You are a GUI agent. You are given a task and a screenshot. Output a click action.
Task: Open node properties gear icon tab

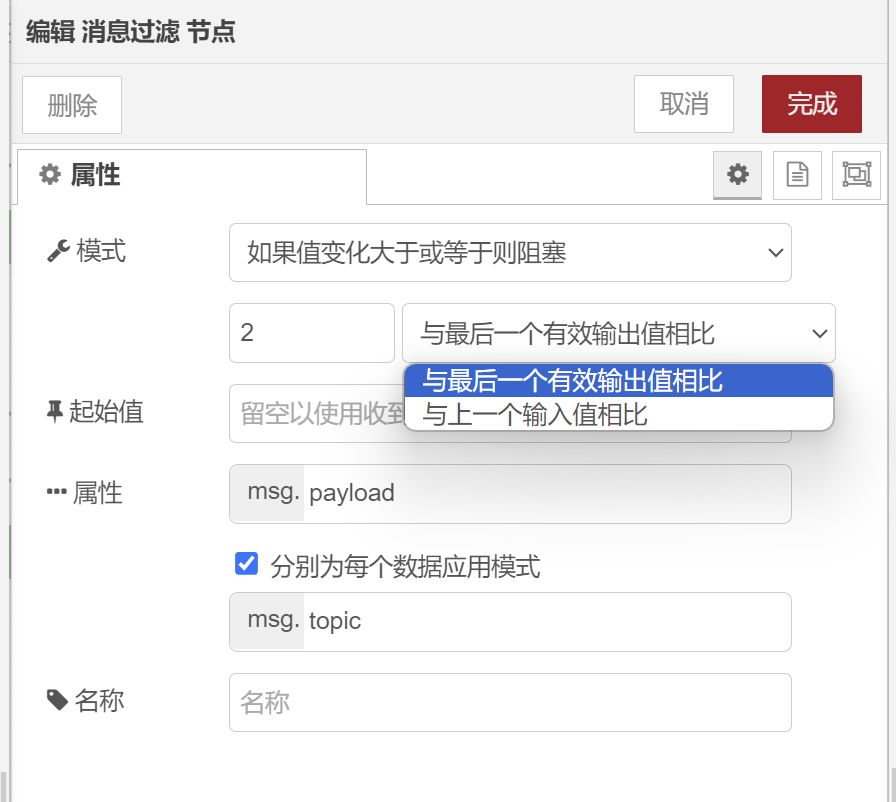(737, 175)
